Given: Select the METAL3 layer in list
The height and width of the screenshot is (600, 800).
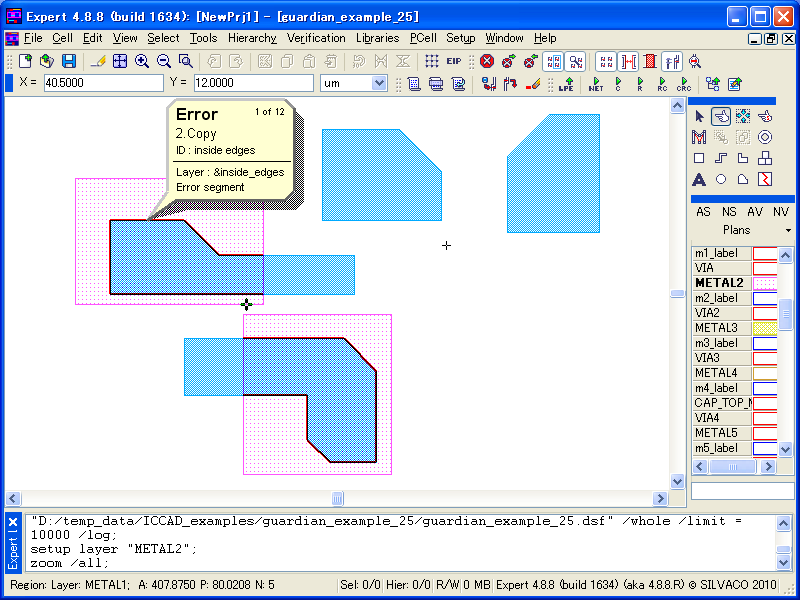Looking at the screenshot, I should [x=717, y=328].
